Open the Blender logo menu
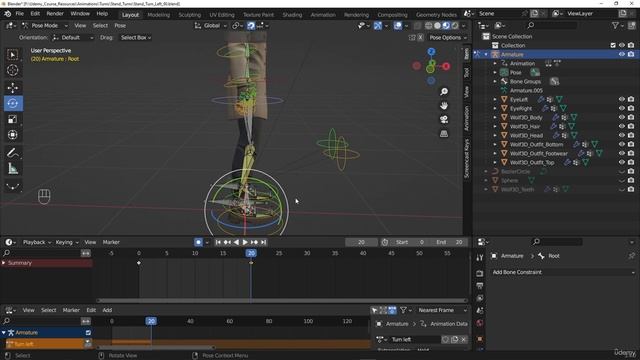 [7, 13]
